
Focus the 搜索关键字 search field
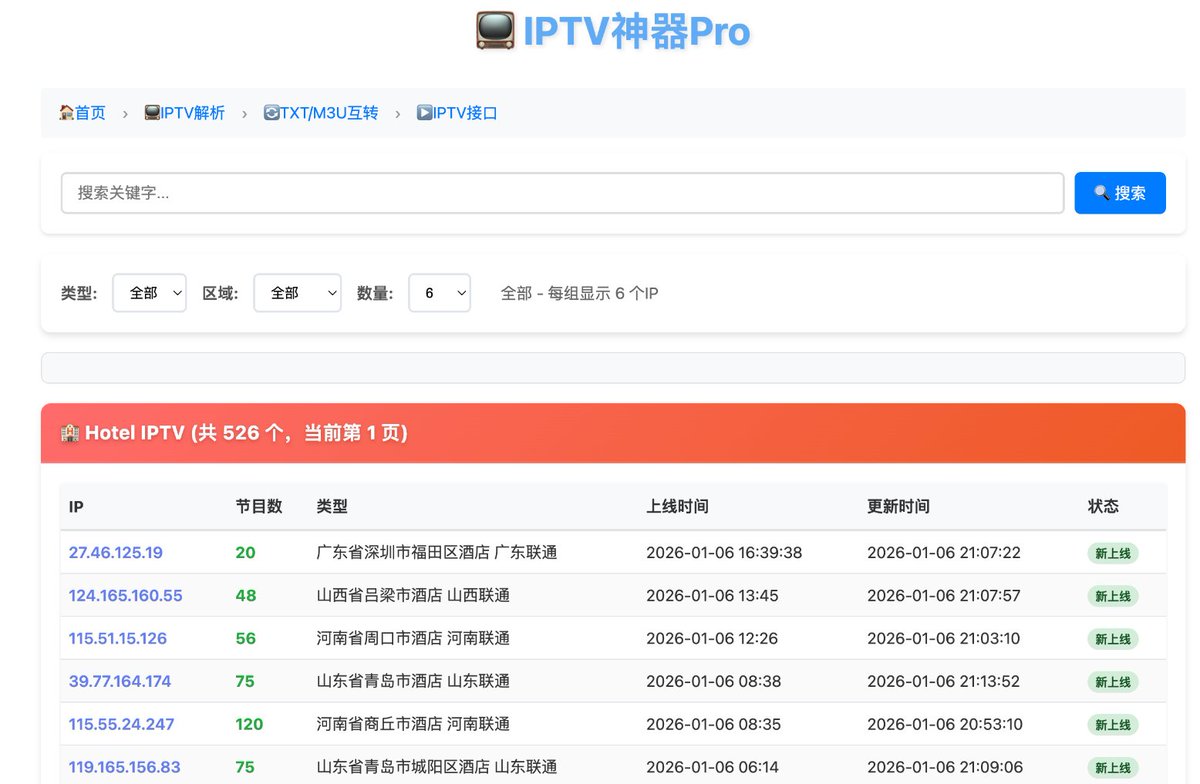point(562,193)
